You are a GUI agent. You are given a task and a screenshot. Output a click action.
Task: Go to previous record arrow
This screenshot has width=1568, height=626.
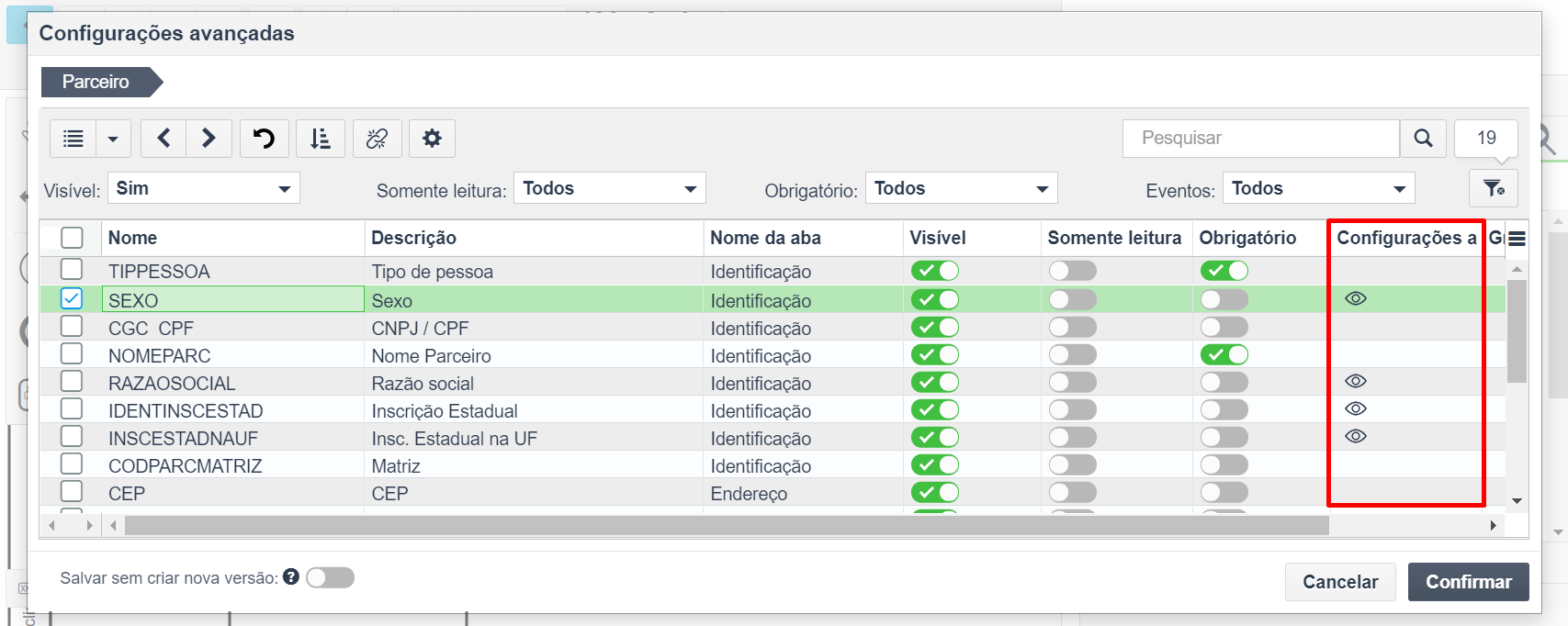pyautogui.click(x=164, y=139)
